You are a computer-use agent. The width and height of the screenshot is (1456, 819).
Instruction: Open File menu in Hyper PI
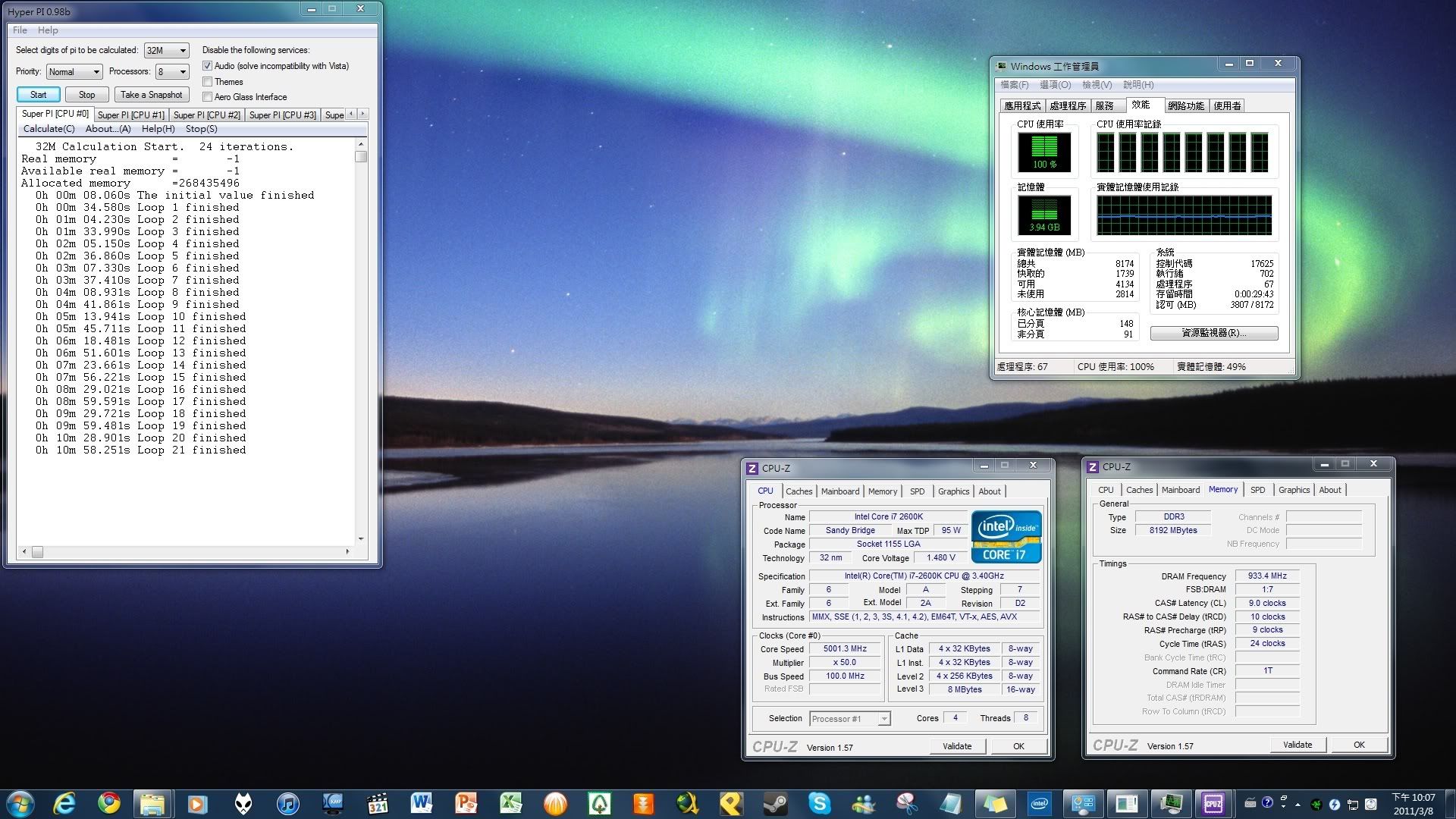coord(20,30)
